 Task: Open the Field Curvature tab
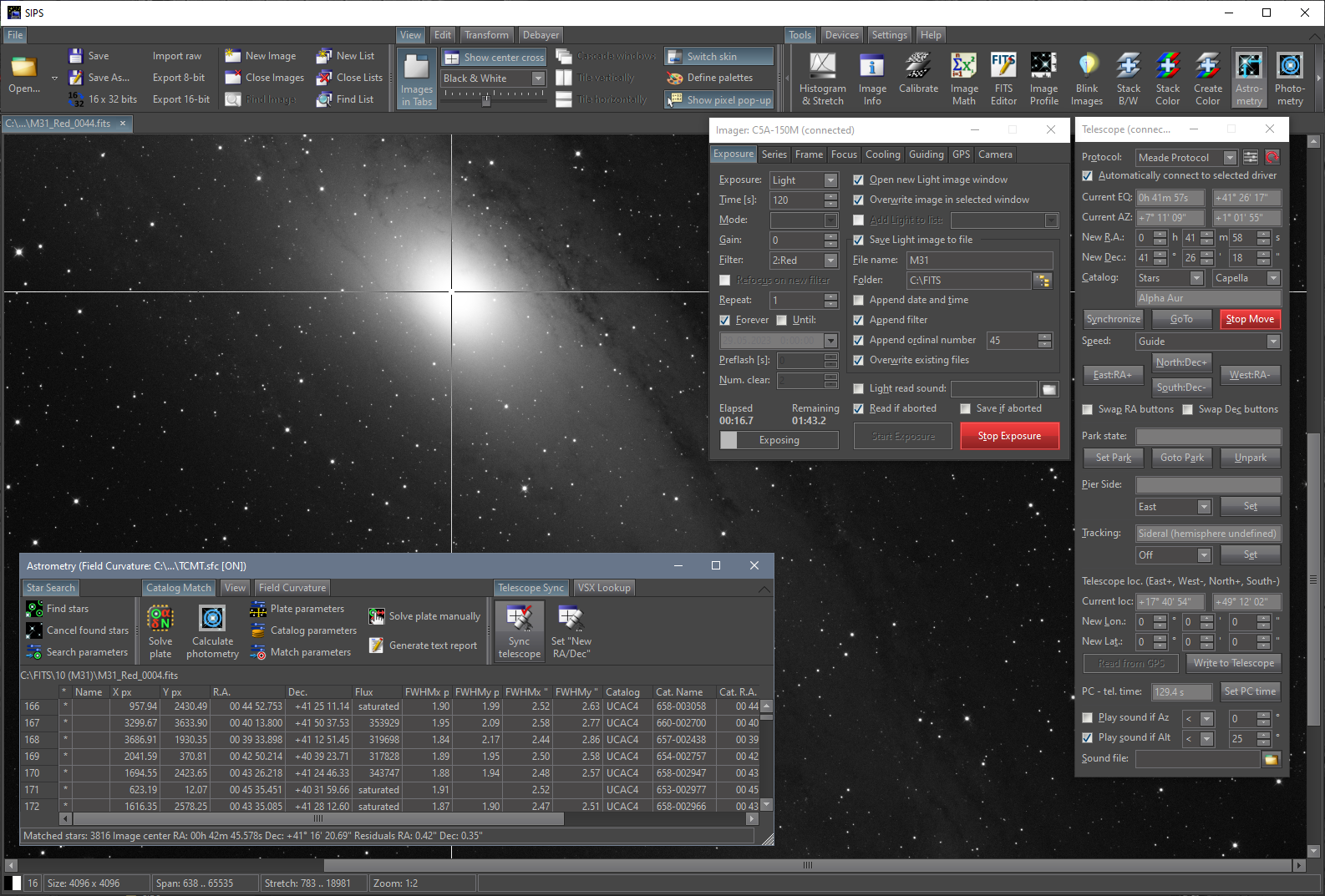(292, 588)
